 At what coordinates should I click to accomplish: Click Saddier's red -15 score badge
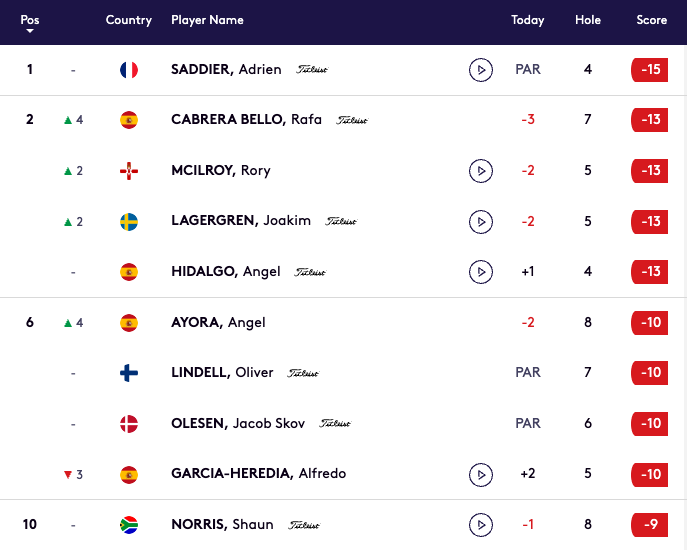point(650,70)
